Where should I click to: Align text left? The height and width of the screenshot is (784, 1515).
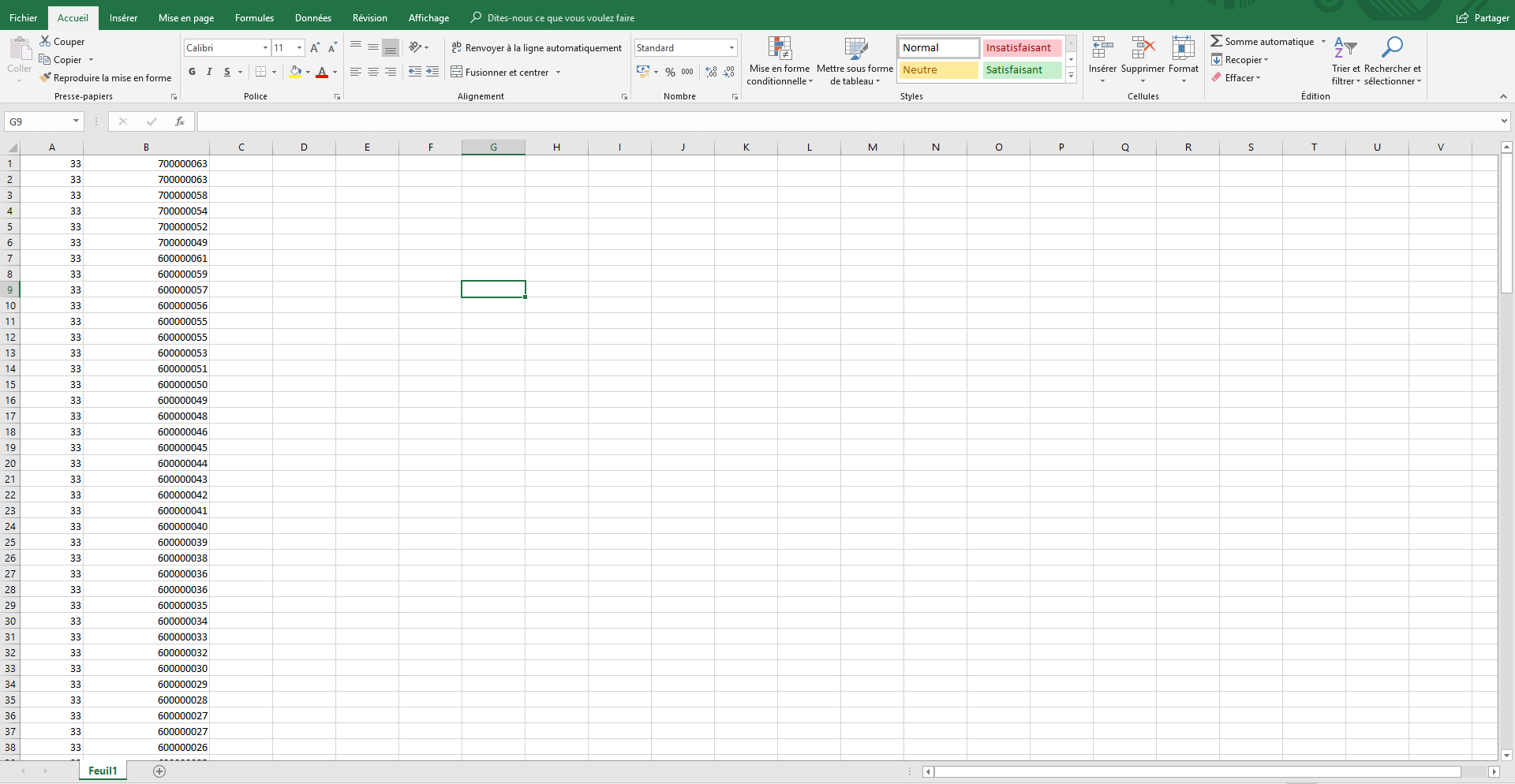pyautogui.click(x=356, y=72)
